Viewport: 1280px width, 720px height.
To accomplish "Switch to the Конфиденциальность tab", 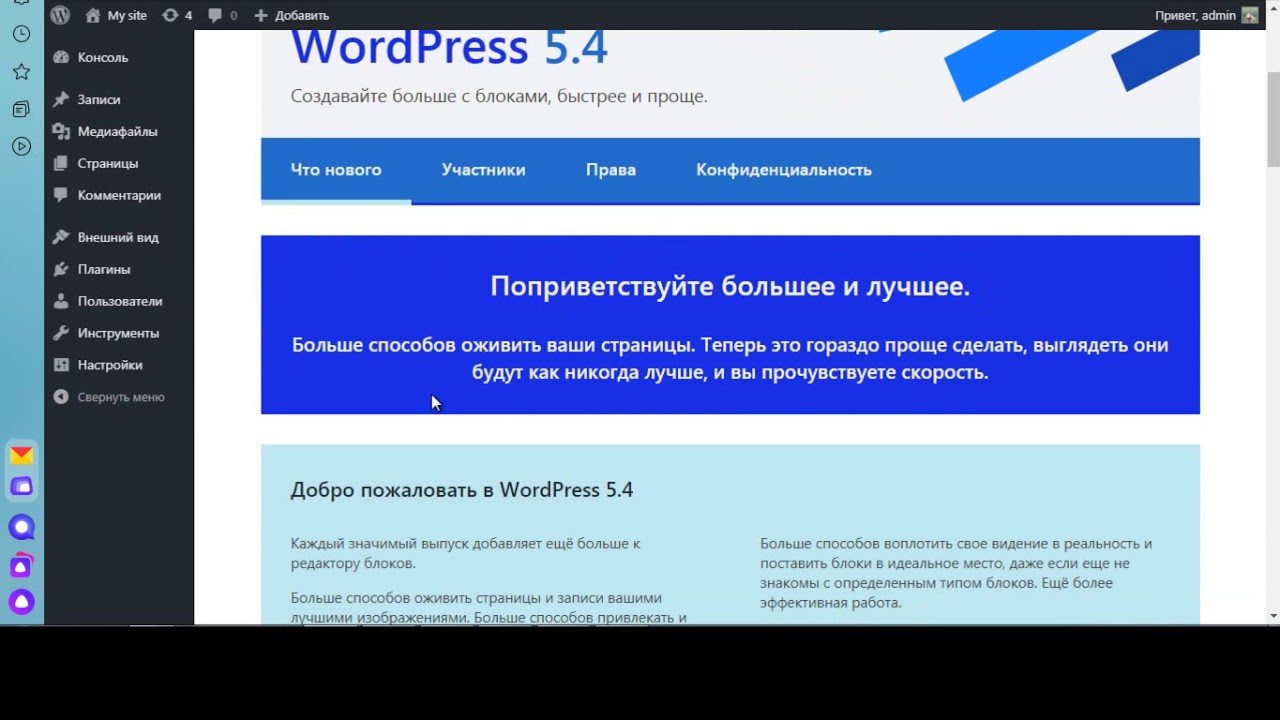I will point(784,171).
